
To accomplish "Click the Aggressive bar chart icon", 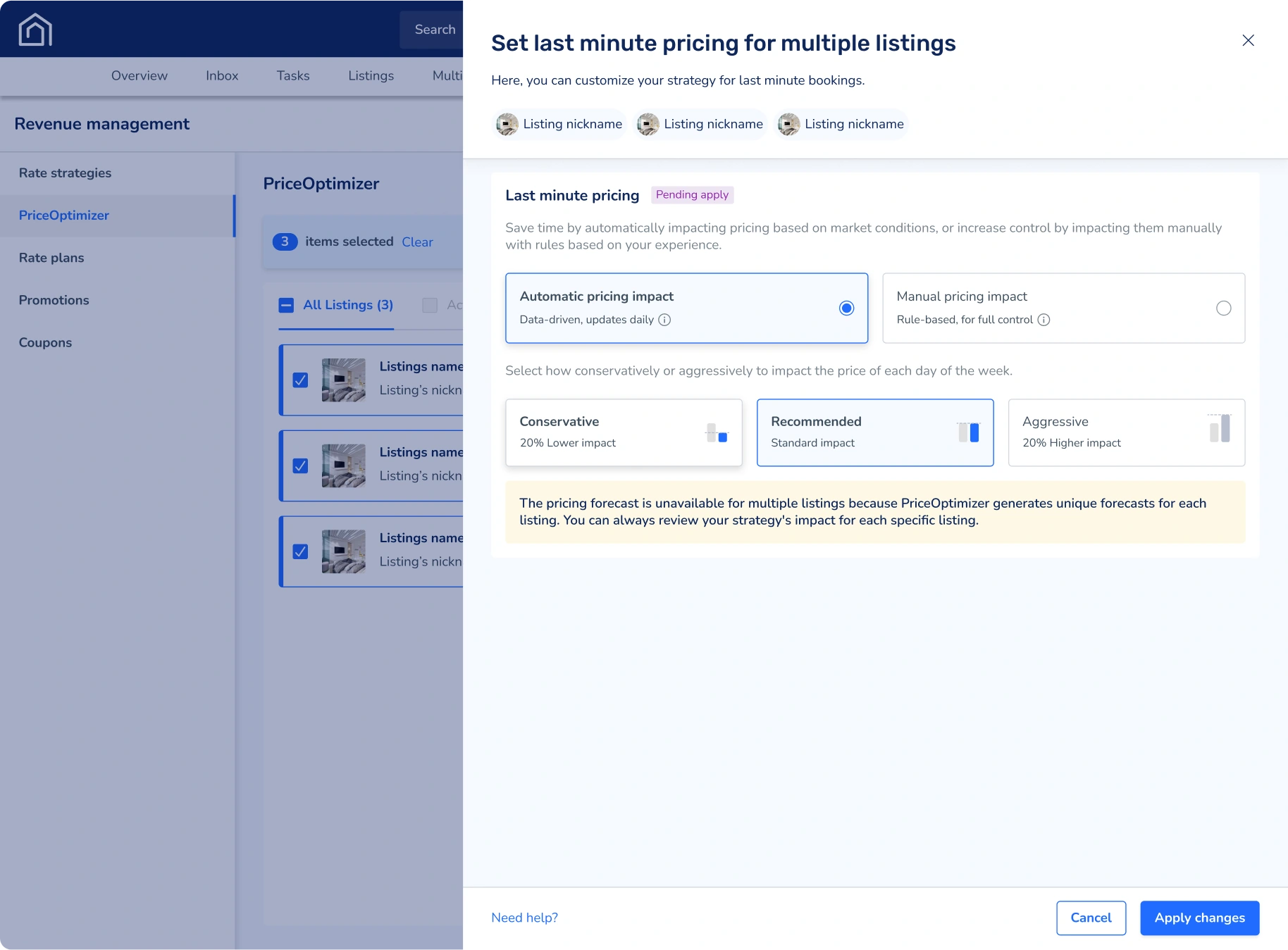I will 1220,428.
